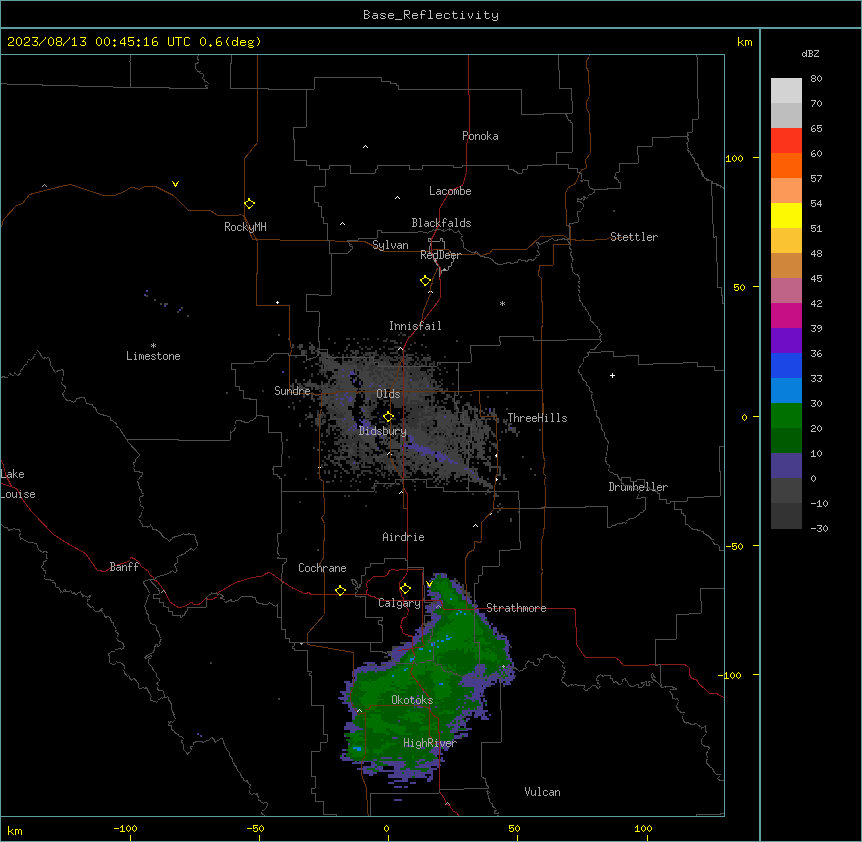
Task: Click the Limestone label
Action: point(153,356)
